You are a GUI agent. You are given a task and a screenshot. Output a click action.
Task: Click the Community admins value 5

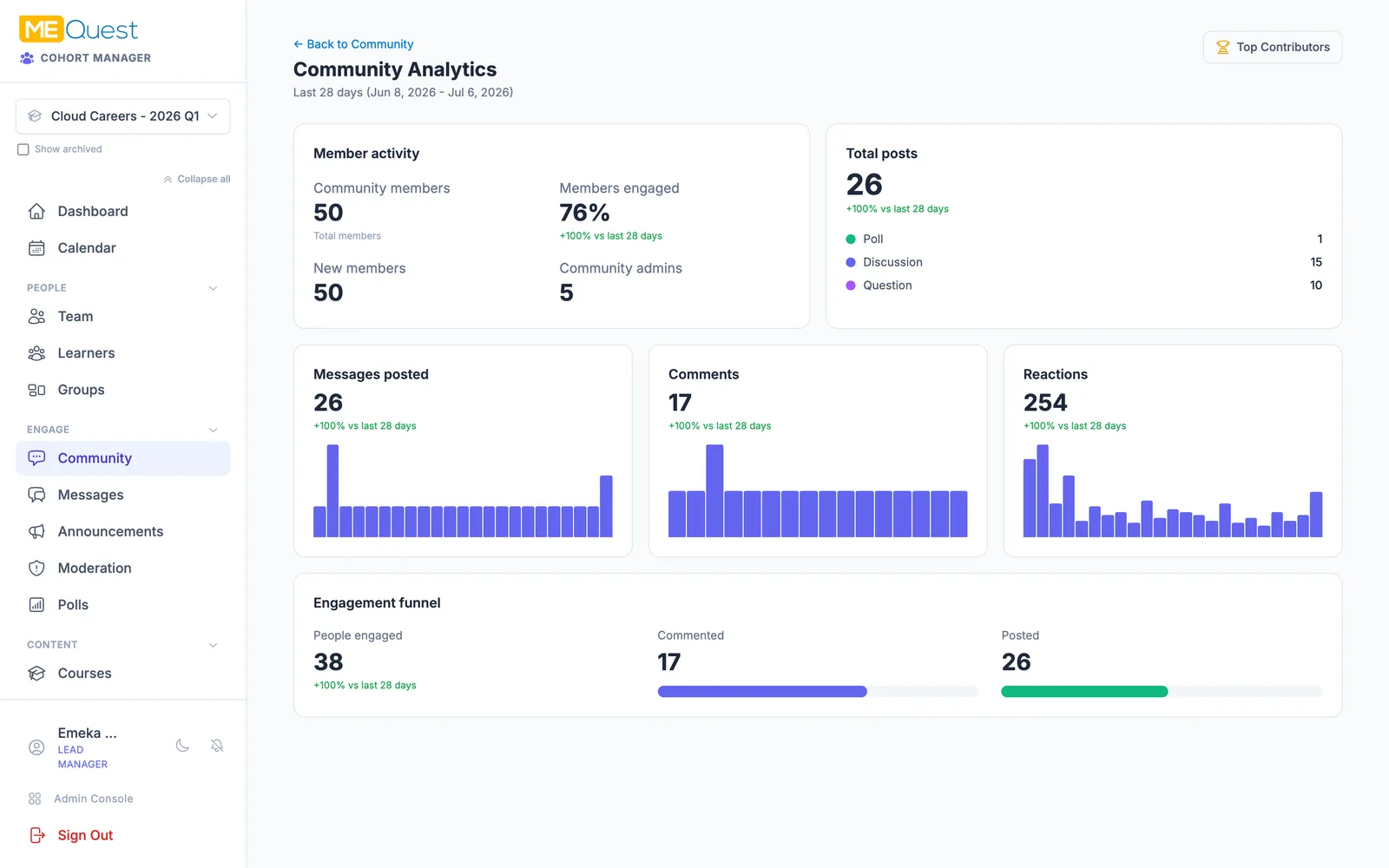tap(566, 293)
